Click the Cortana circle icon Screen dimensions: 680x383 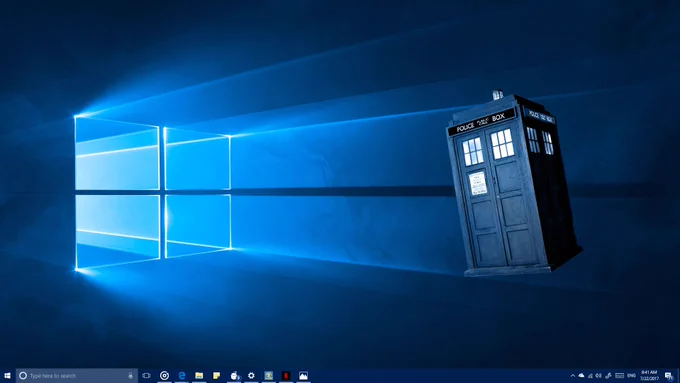pos(23,376)
